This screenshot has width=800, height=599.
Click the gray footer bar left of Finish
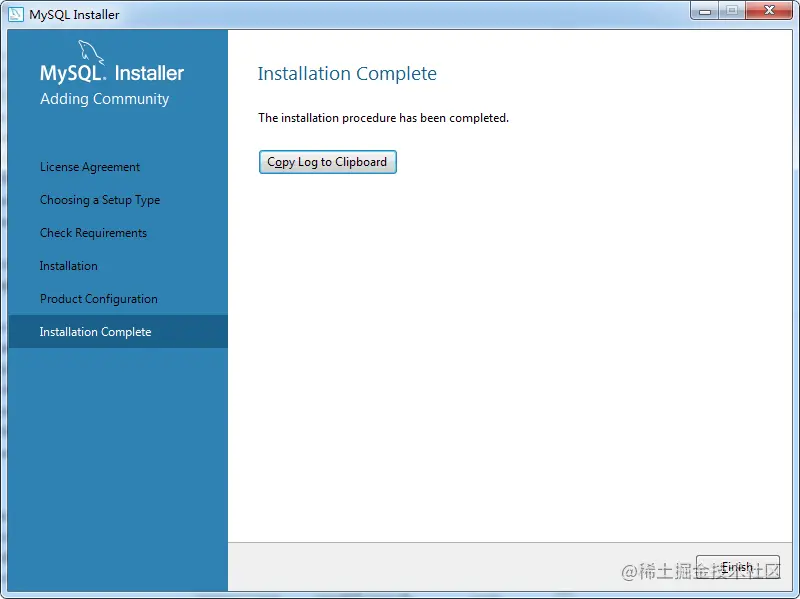(450, 567)
